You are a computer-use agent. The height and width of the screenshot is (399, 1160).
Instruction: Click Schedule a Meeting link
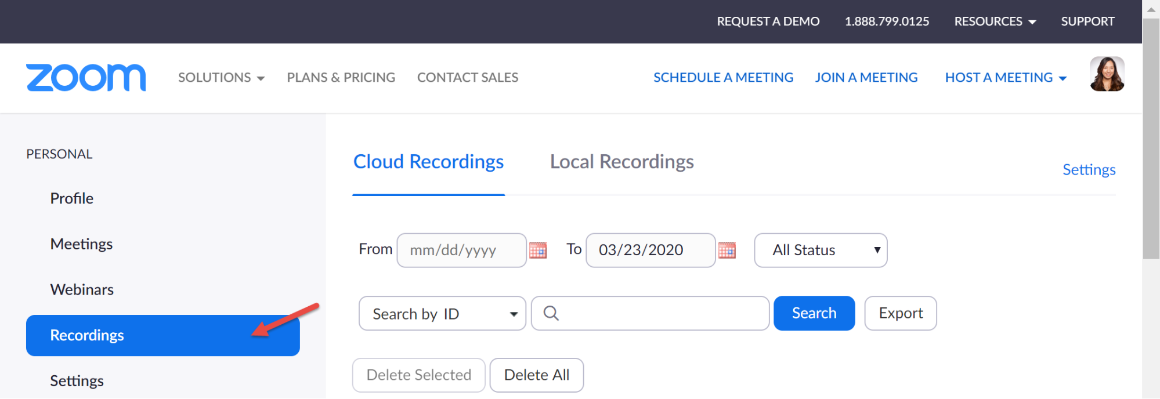tap(723, 77)
